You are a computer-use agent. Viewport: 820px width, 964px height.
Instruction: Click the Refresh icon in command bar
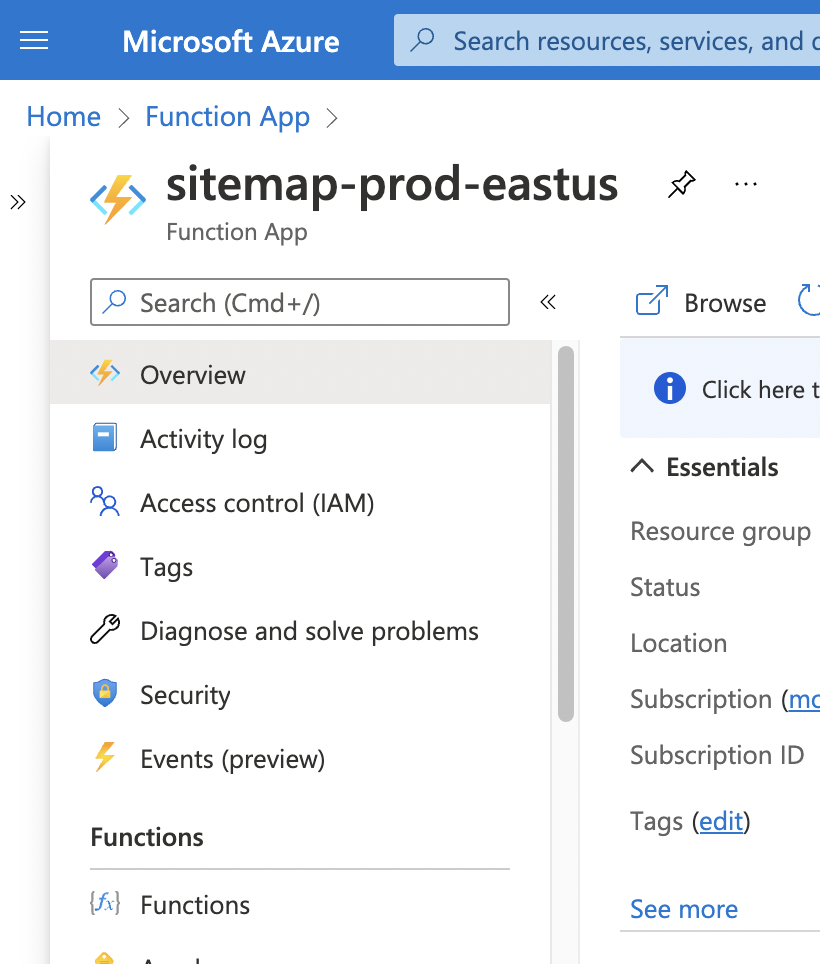pyautogui.click(x=809, y=300)
